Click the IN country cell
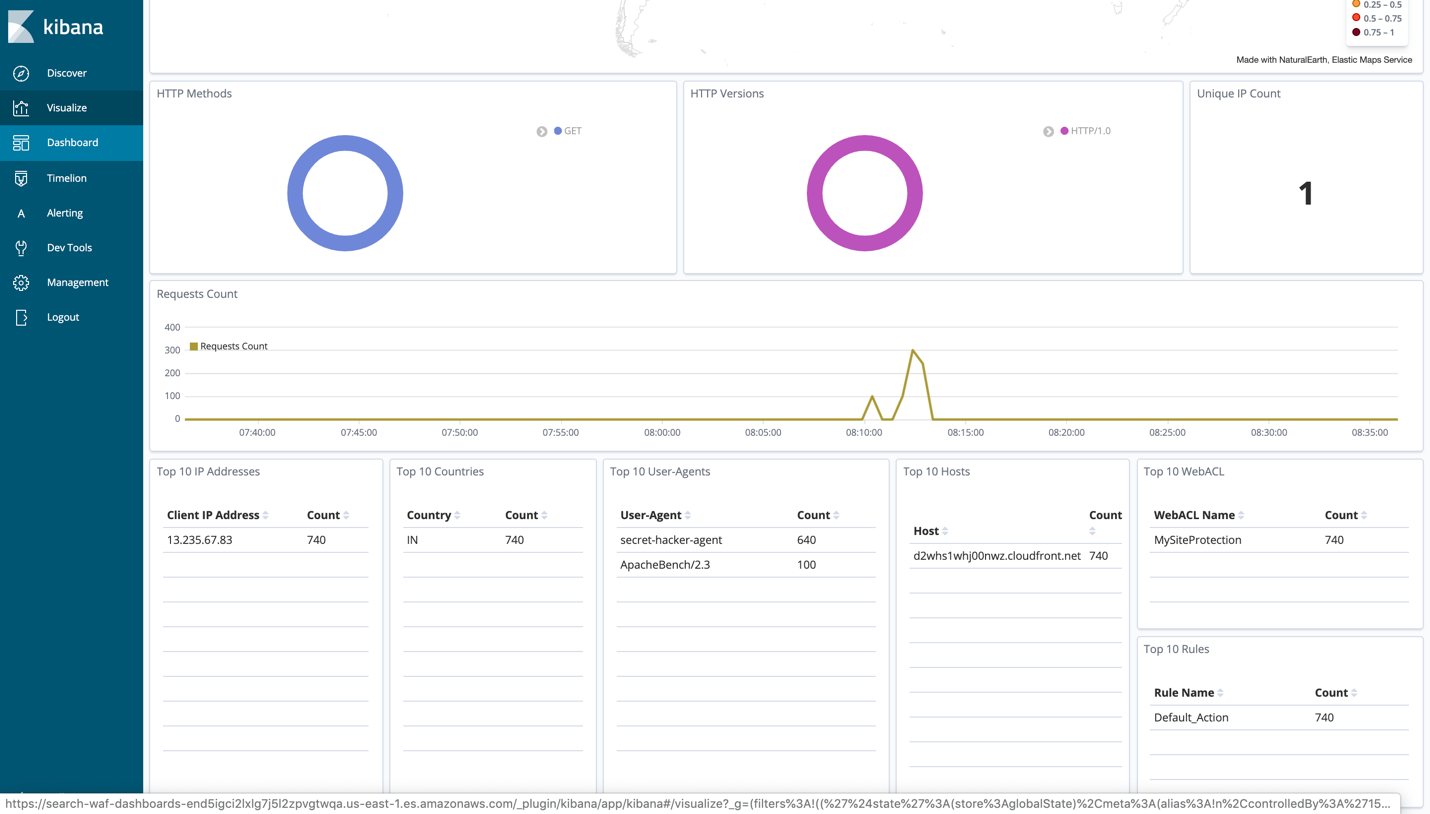1430x814 pixels. [x=412, y=540]
